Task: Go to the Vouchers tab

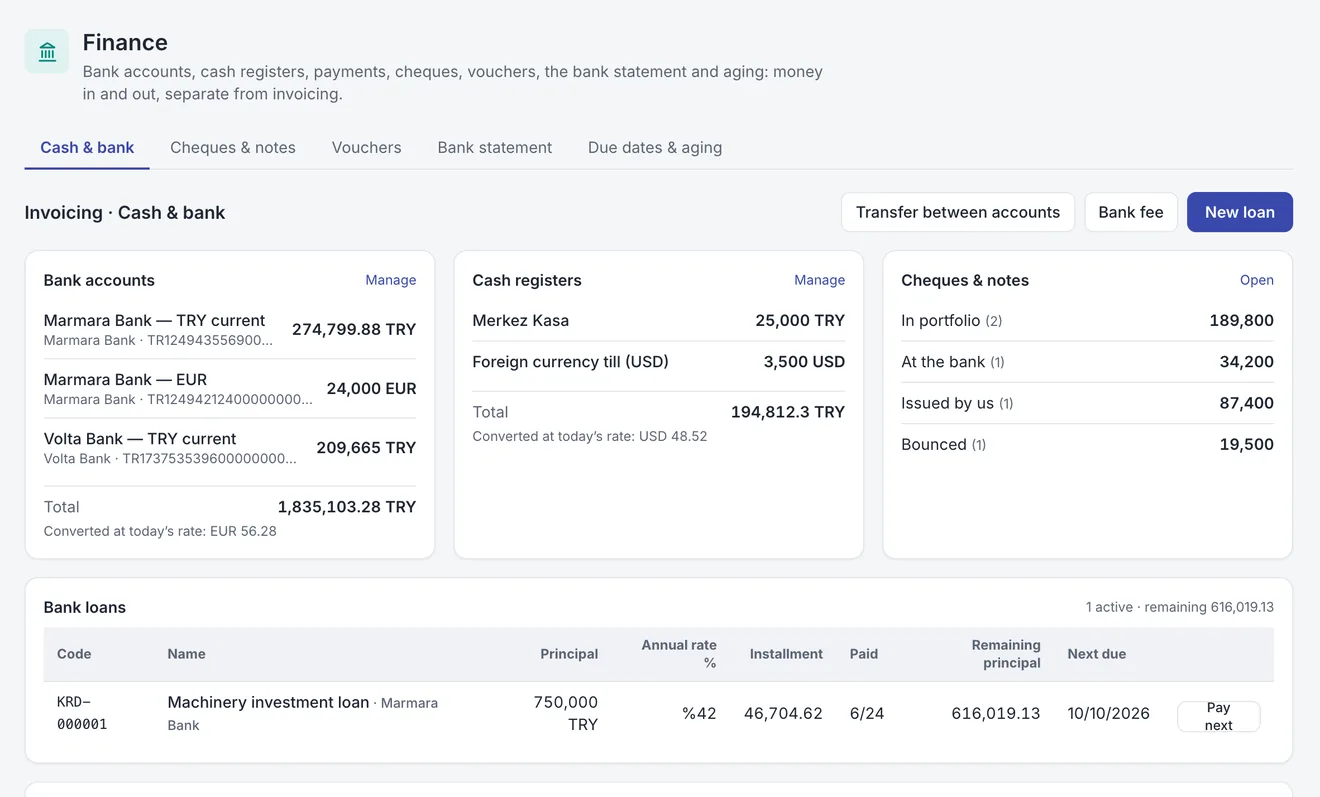Action: (x=366, y=148)
